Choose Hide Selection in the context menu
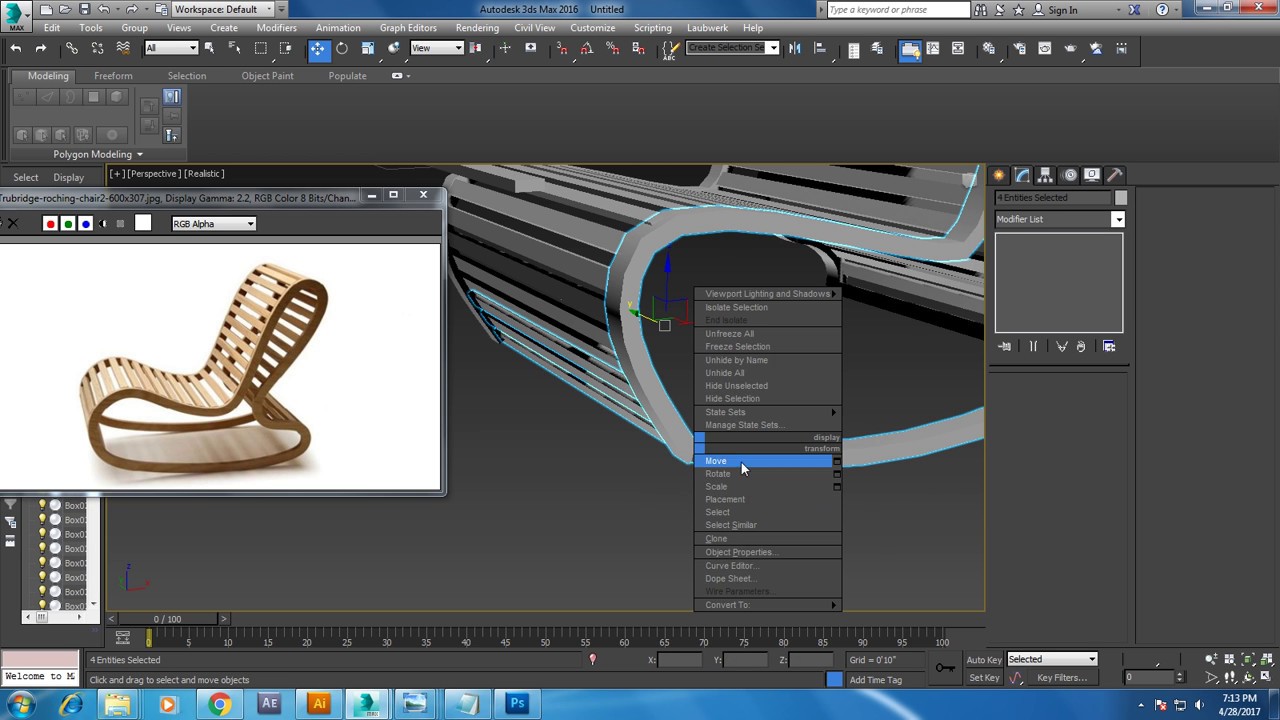This screenshot has width=1280, height=720. [x=768, y=399]
